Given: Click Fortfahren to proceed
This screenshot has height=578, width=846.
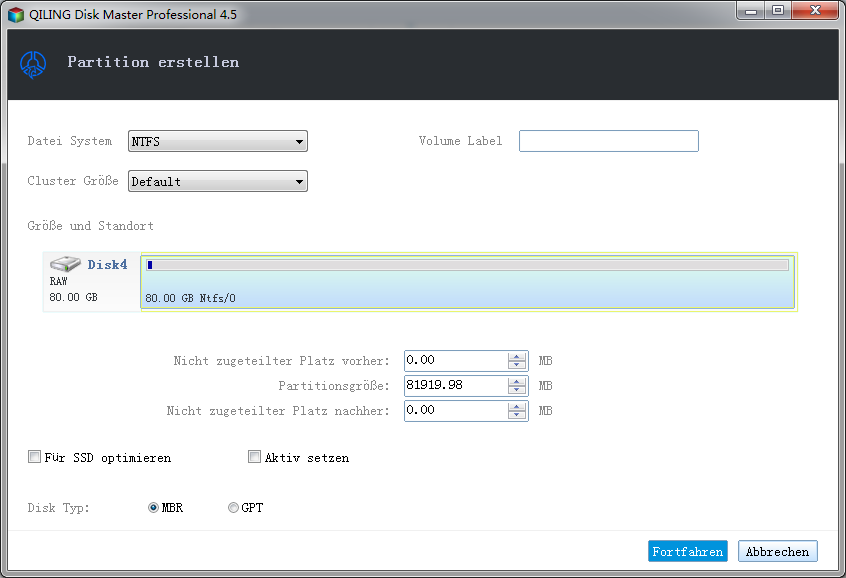Looking at the screenshot, I should click(688, 552).
